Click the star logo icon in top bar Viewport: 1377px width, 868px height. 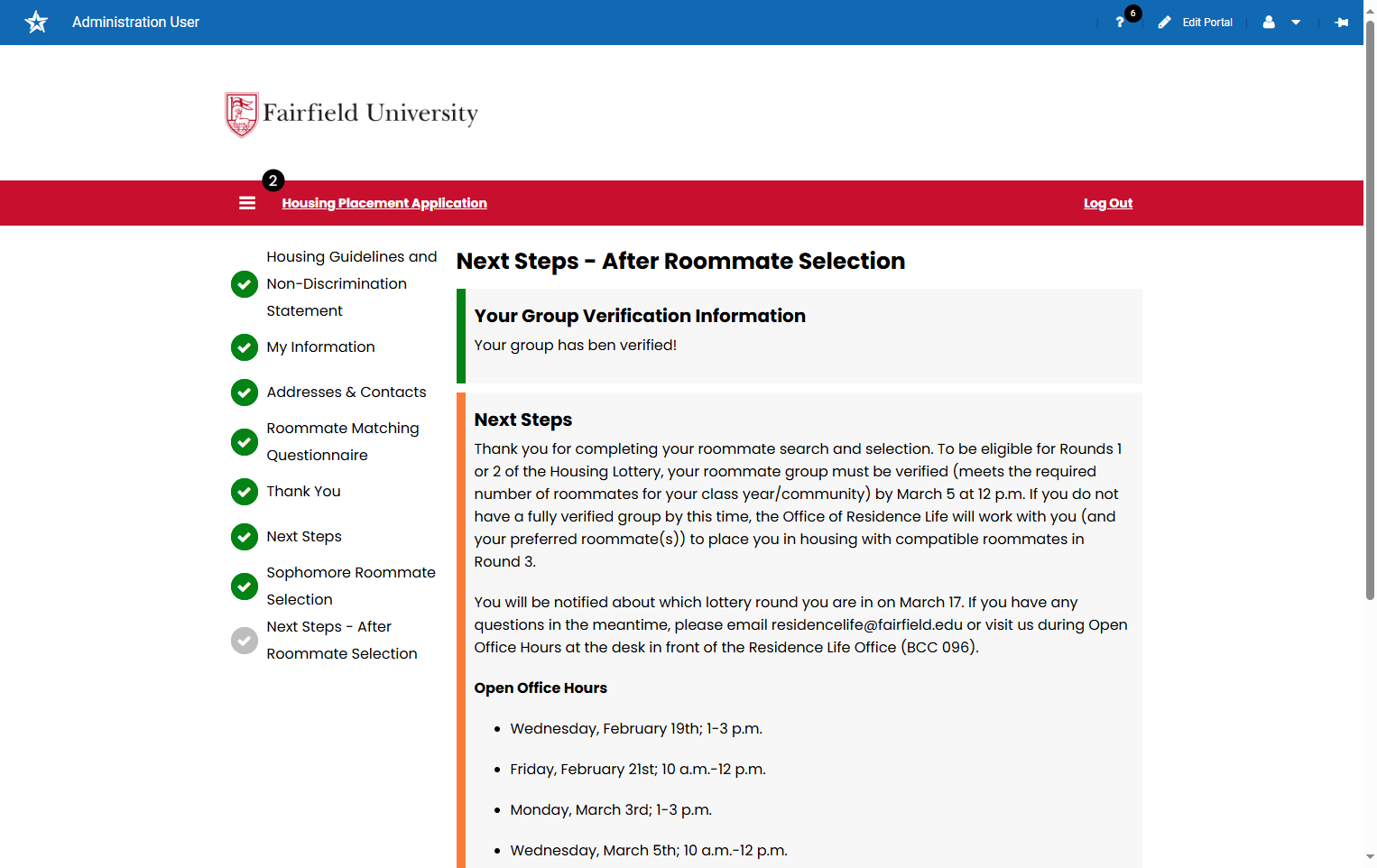pyautogui.click(x=36, y=22)
